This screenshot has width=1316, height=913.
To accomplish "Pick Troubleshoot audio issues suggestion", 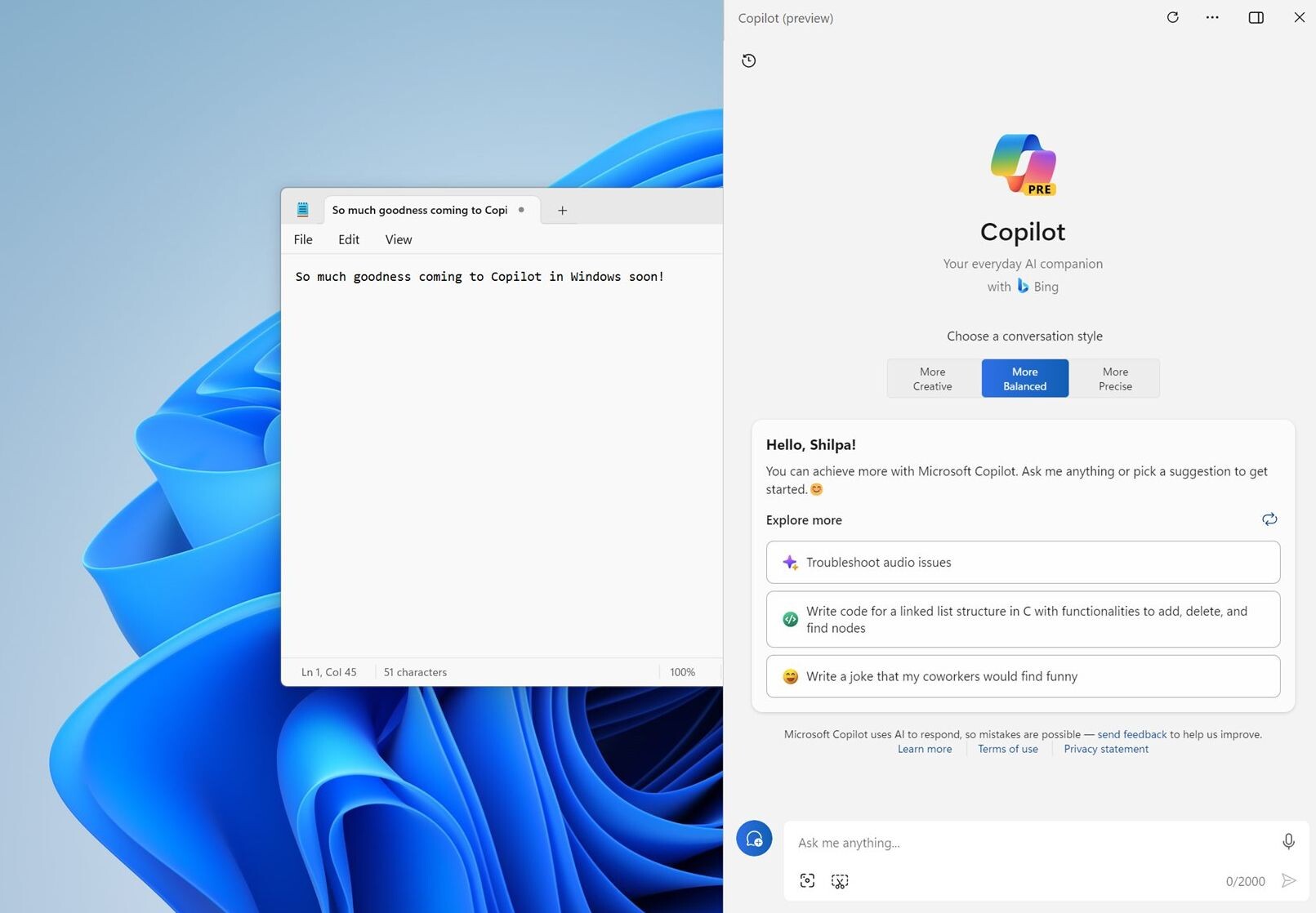I will pos(1023,562).
